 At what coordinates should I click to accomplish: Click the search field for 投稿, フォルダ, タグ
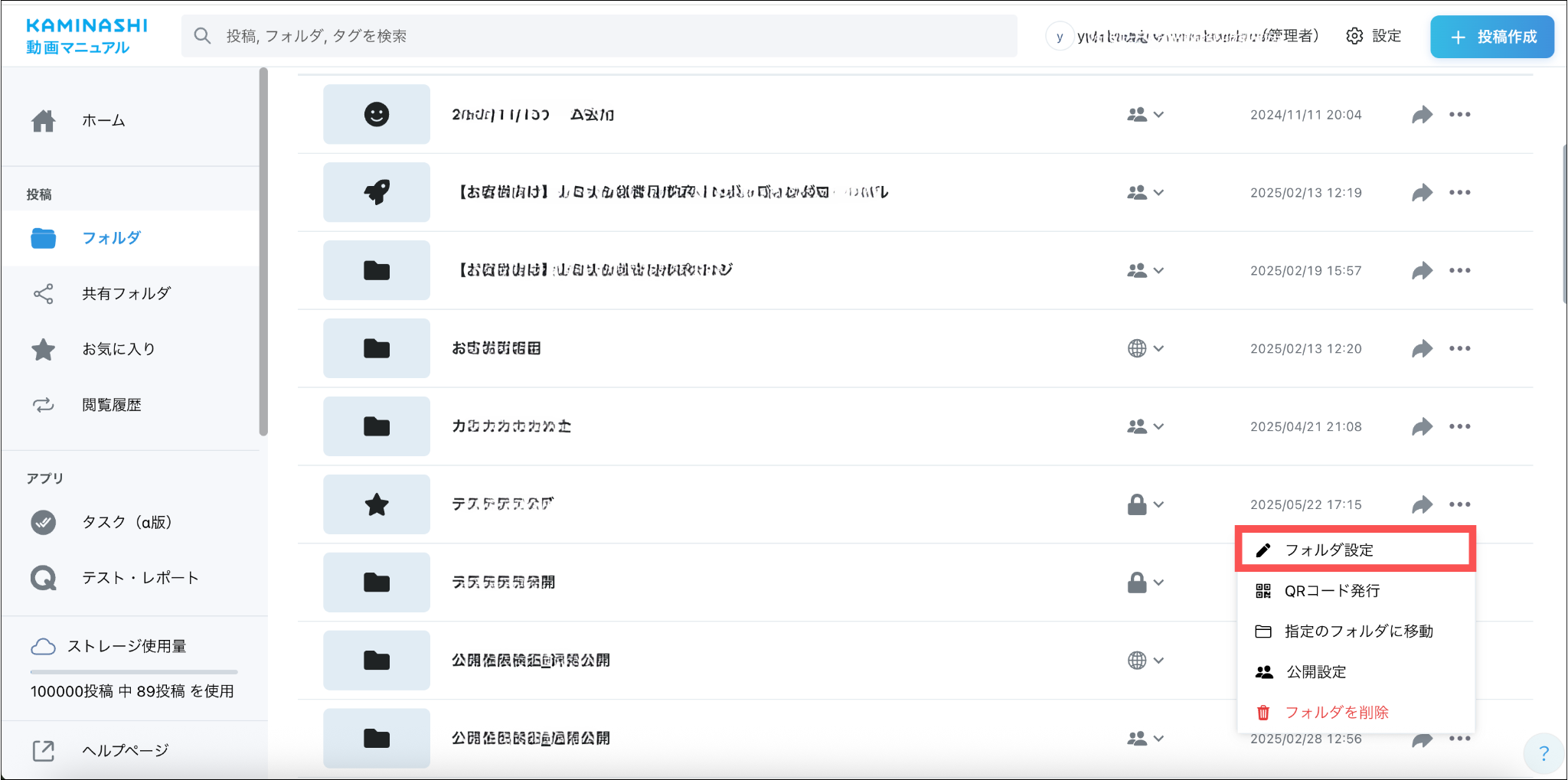[x=599, y=36]
